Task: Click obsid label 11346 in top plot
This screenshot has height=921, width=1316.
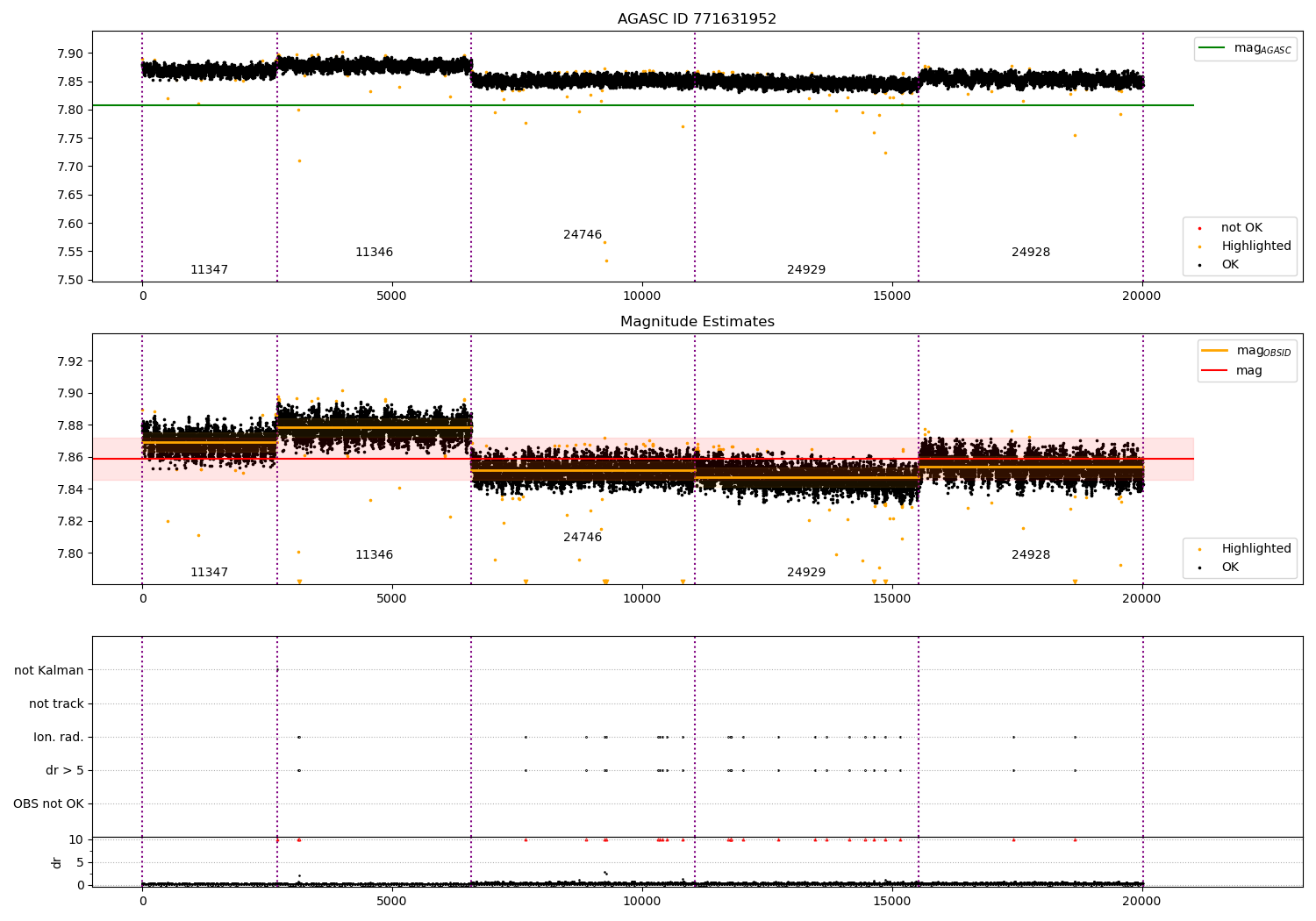Action: (x=374, y=253)
